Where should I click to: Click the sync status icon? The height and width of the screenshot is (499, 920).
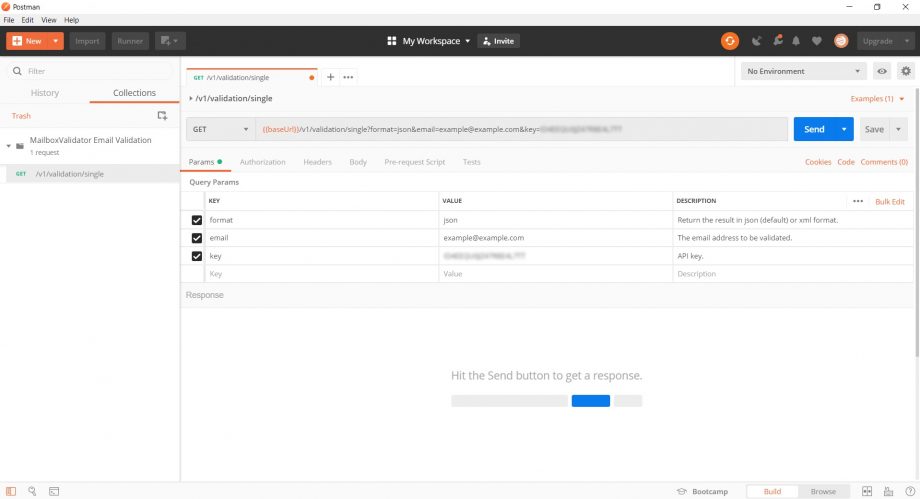click(729, 41)
